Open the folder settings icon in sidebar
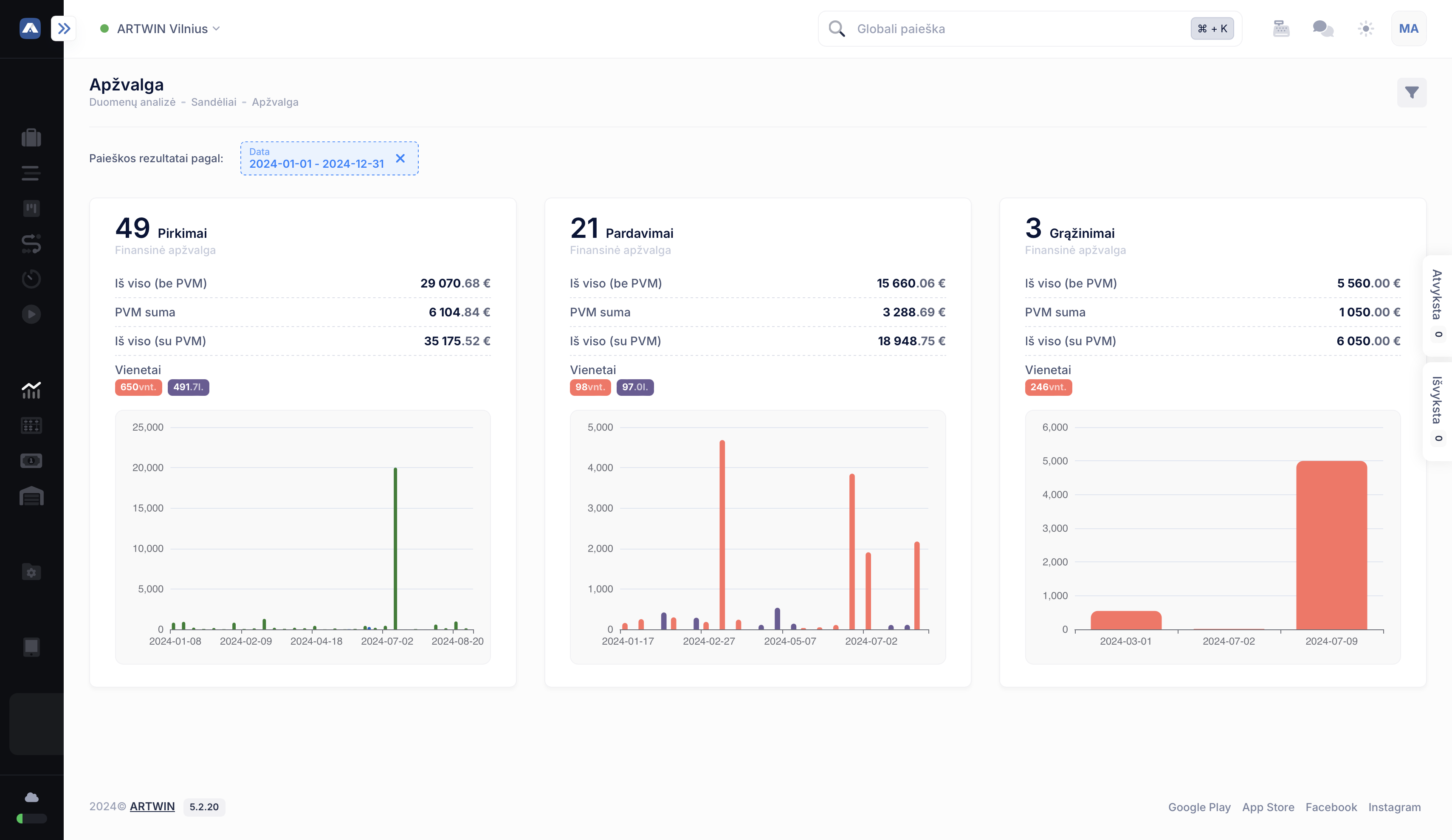 click(31, 572)
